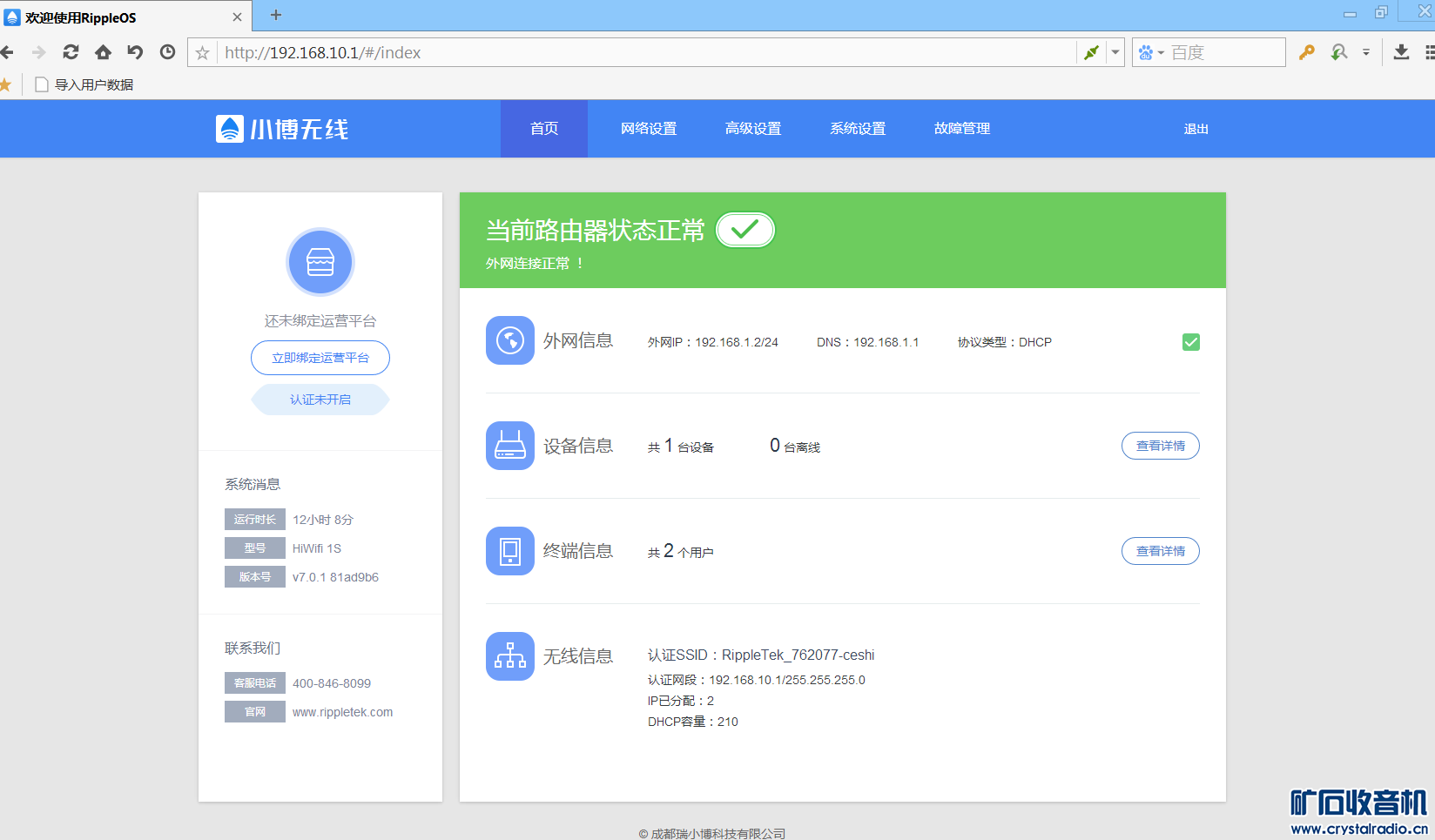Click version text v7.0.1 81ad9b6
Screen dimensions: 1435x840
tap(335, 577)
